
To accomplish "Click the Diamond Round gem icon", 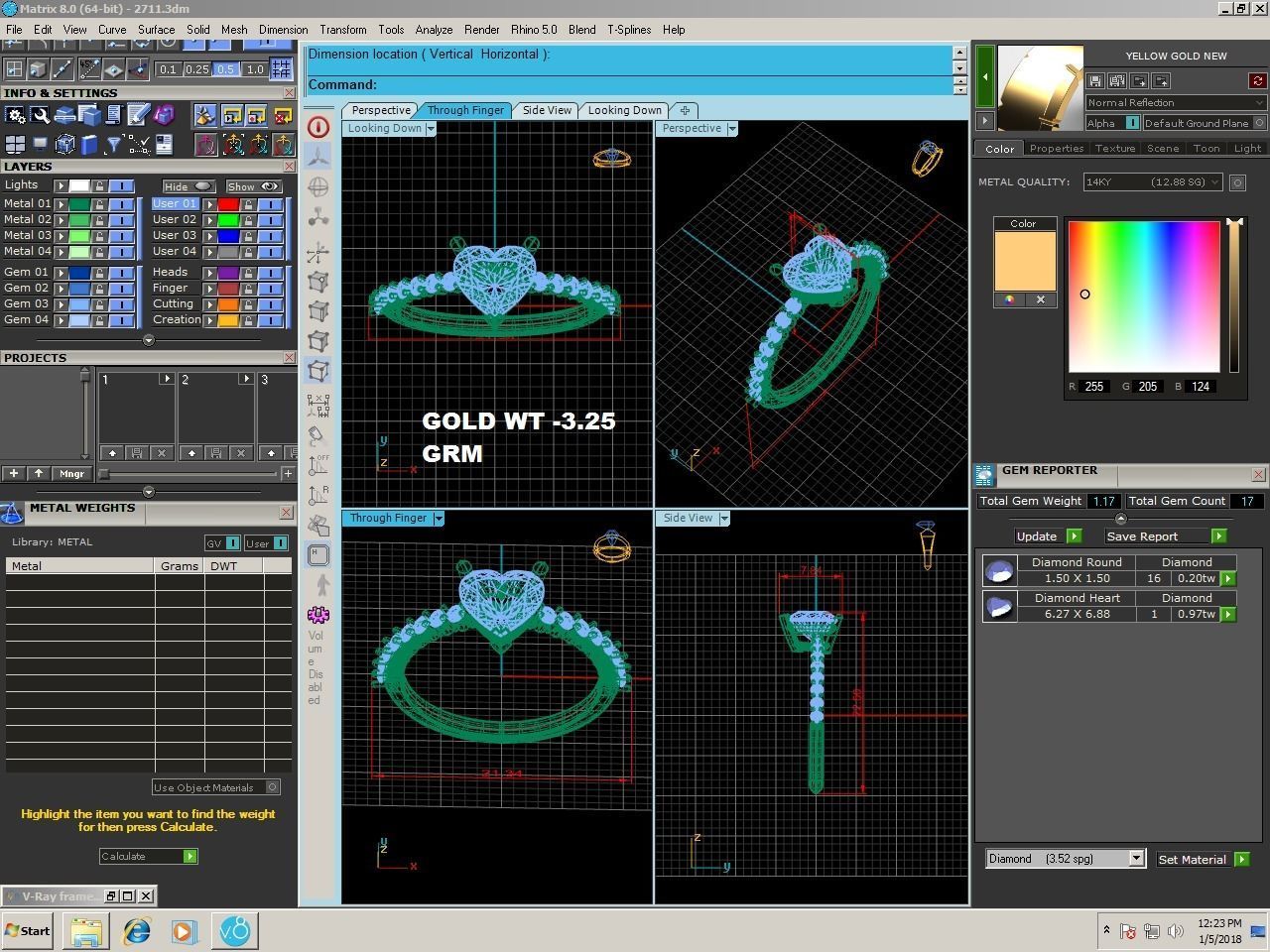I will [999, 570].
